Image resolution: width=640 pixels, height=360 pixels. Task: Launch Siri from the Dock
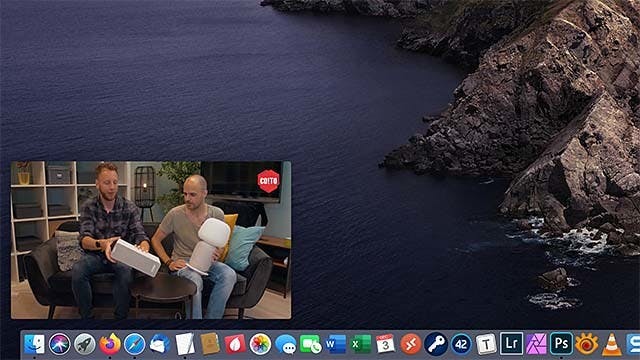coord(59,344)
